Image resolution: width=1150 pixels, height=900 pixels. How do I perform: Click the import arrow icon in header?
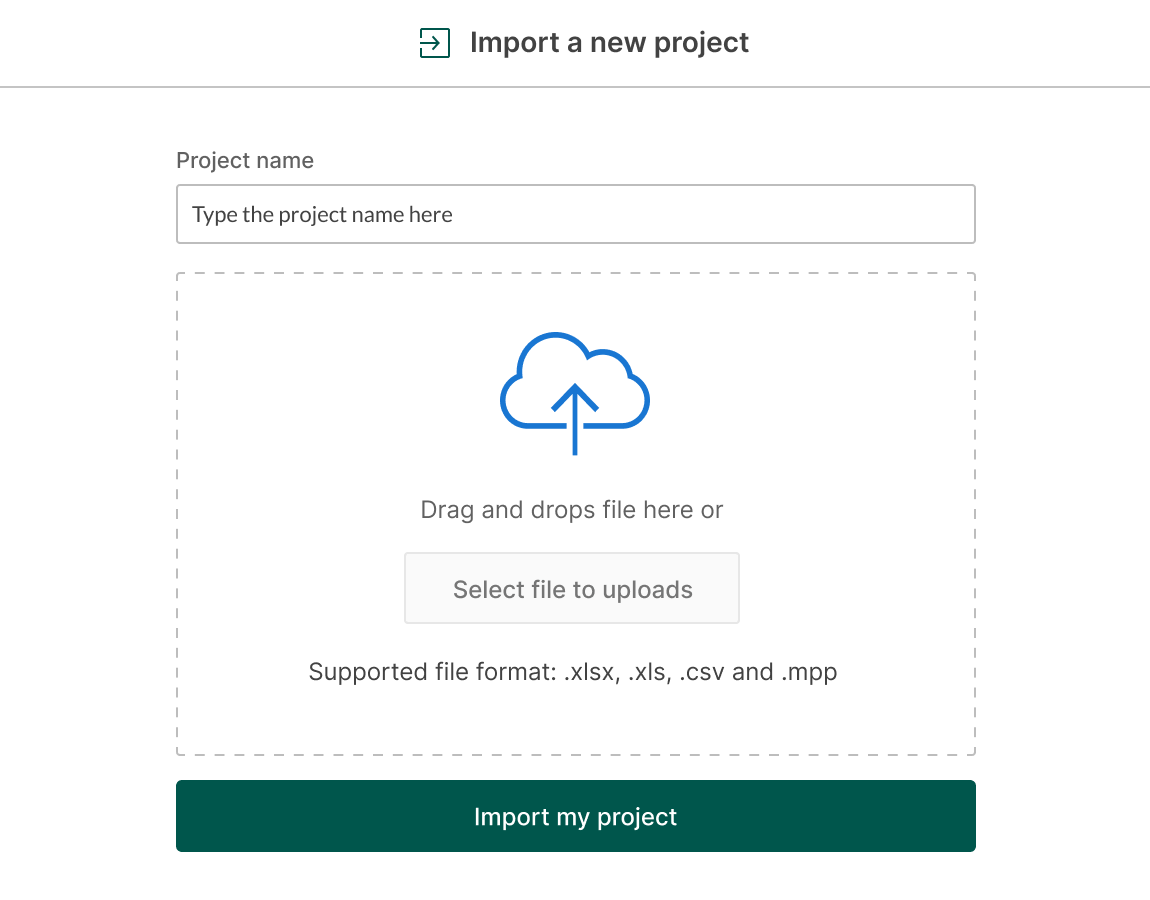[434, 43]
